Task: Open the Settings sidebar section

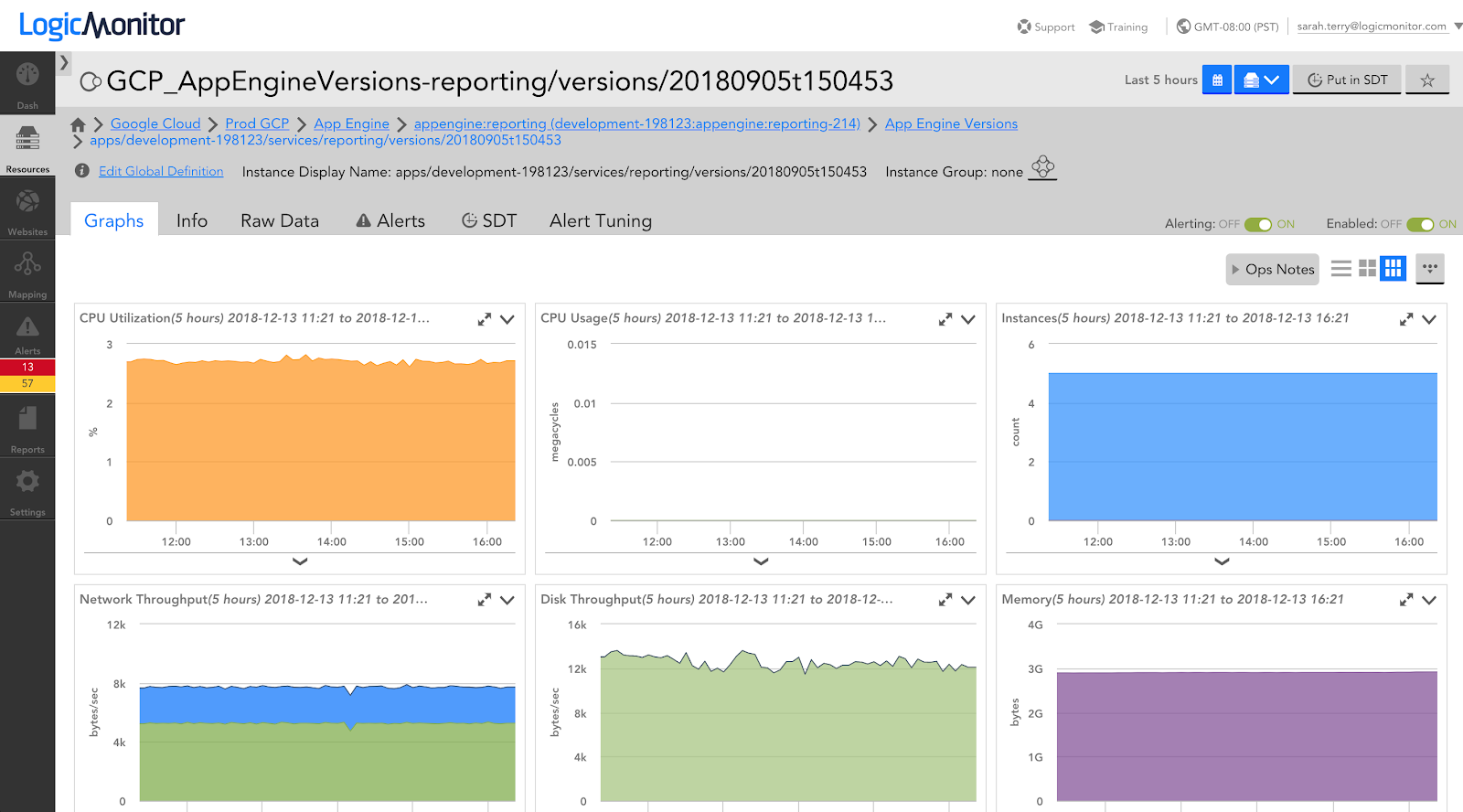Action: (27, 489)
